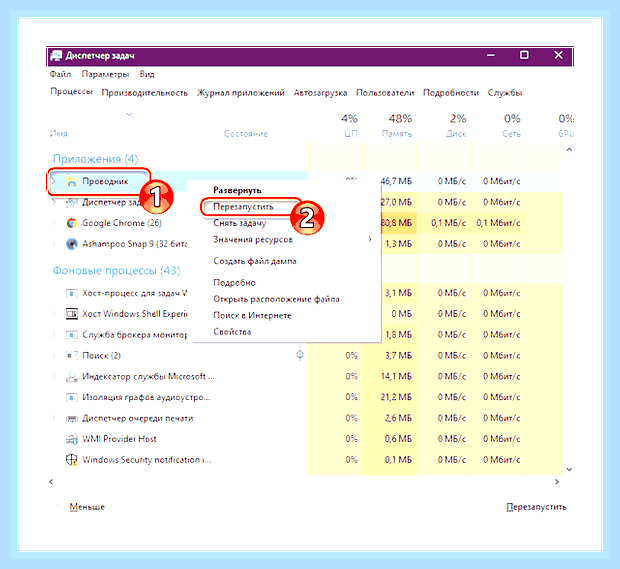Choose Перезапустить in context menu
The image size is (620, 569).
point(243,207)
